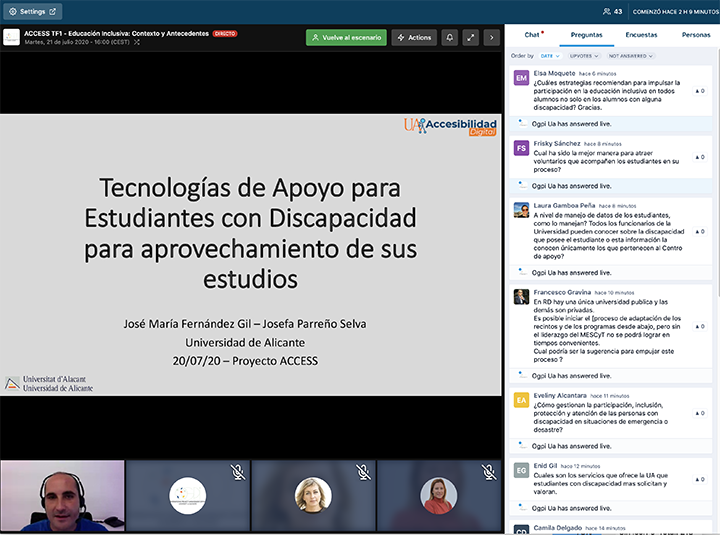Select the speaker webcam thumbnail with headset
This screenshot has width=720, height=535.
62,496
